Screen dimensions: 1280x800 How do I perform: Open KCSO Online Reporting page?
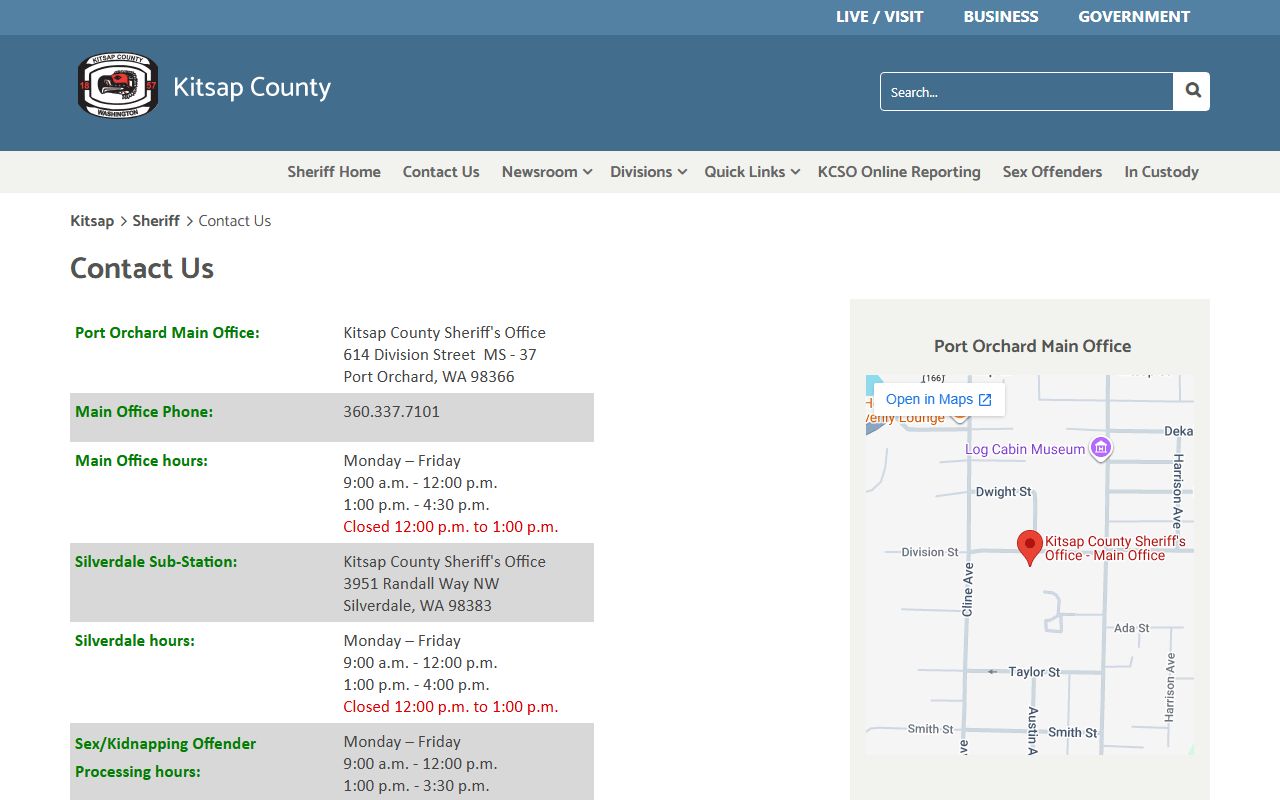coord(899,172)
